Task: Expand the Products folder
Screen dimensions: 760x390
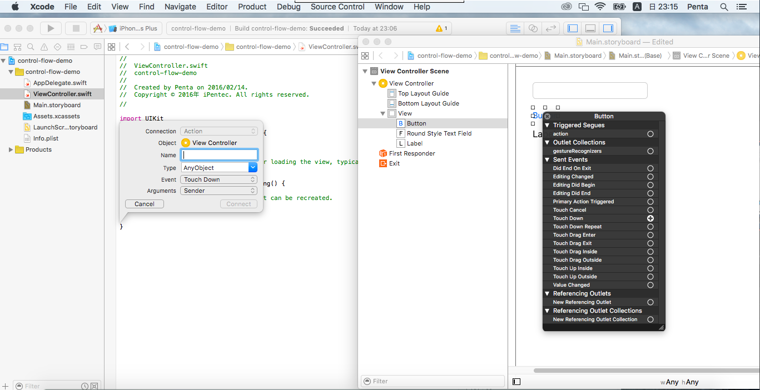Action: click(11, 150)
